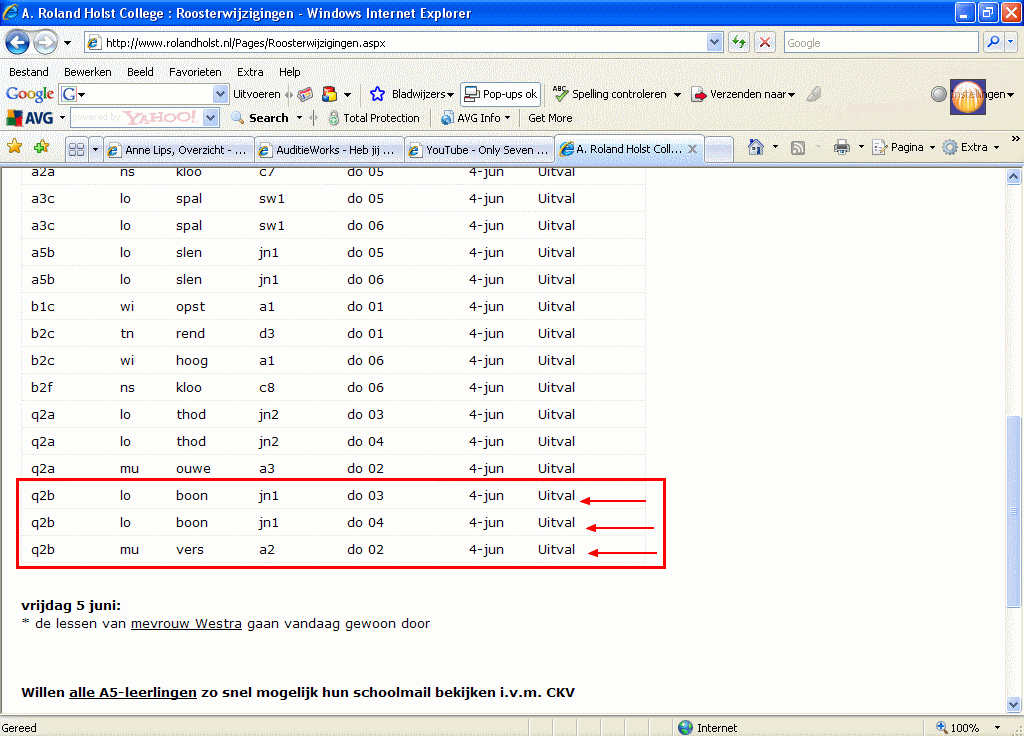Click the scroll-down arrow of the page scrollbar

1014,704
